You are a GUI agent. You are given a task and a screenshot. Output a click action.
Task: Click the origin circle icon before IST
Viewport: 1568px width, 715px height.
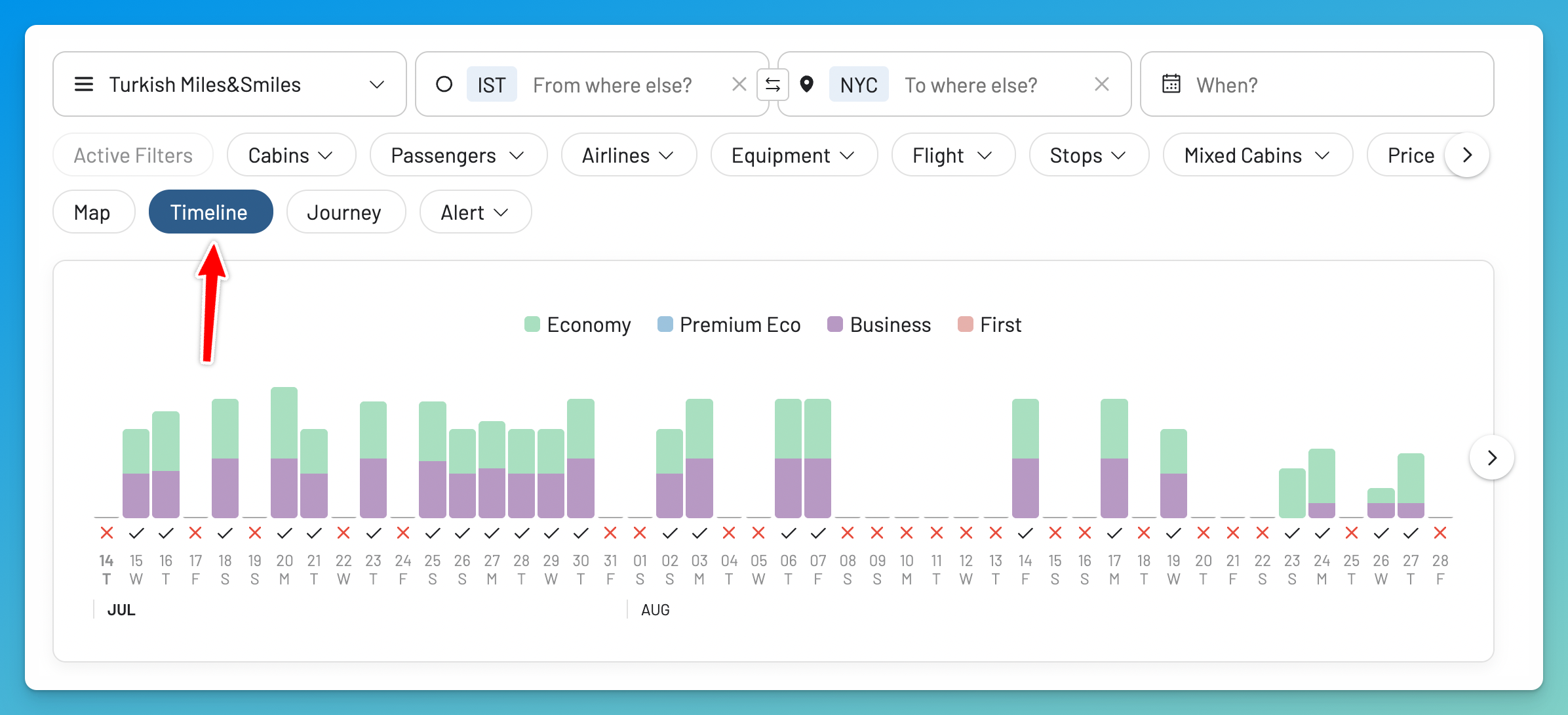pos(444,84)
